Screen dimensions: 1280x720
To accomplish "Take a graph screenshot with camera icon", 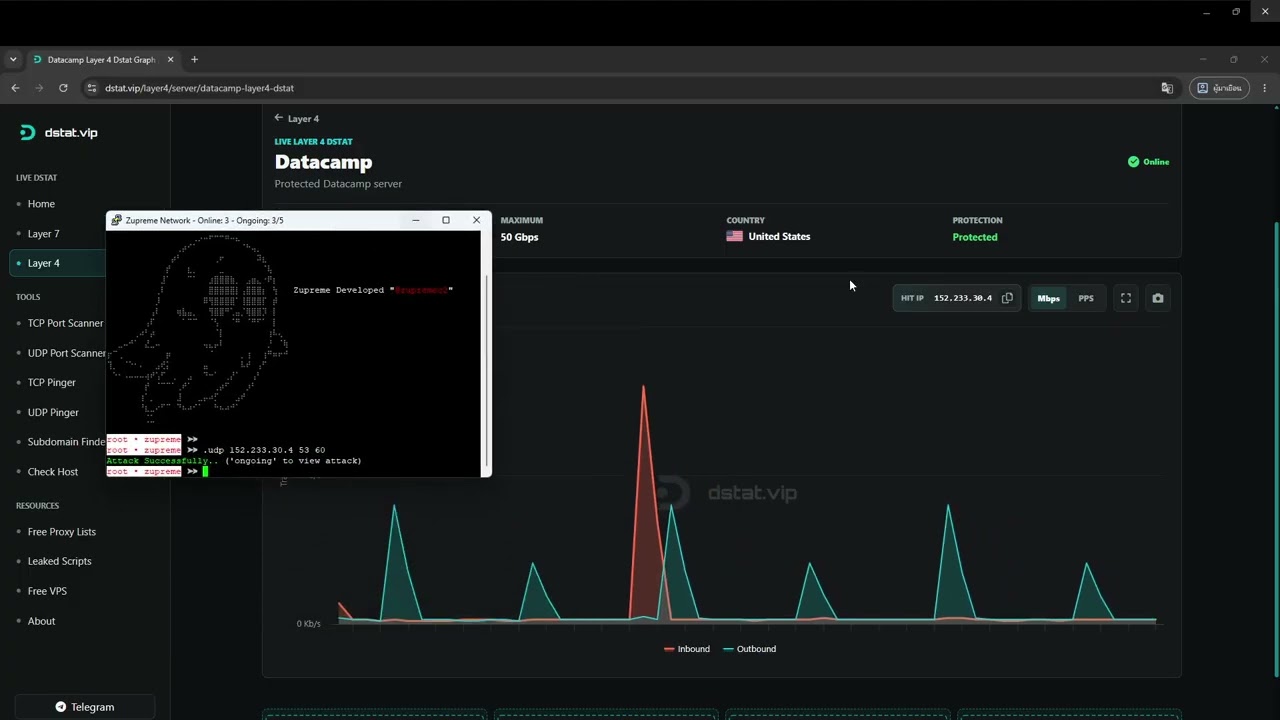I will pyautogui.click(x=1158, y=298).
